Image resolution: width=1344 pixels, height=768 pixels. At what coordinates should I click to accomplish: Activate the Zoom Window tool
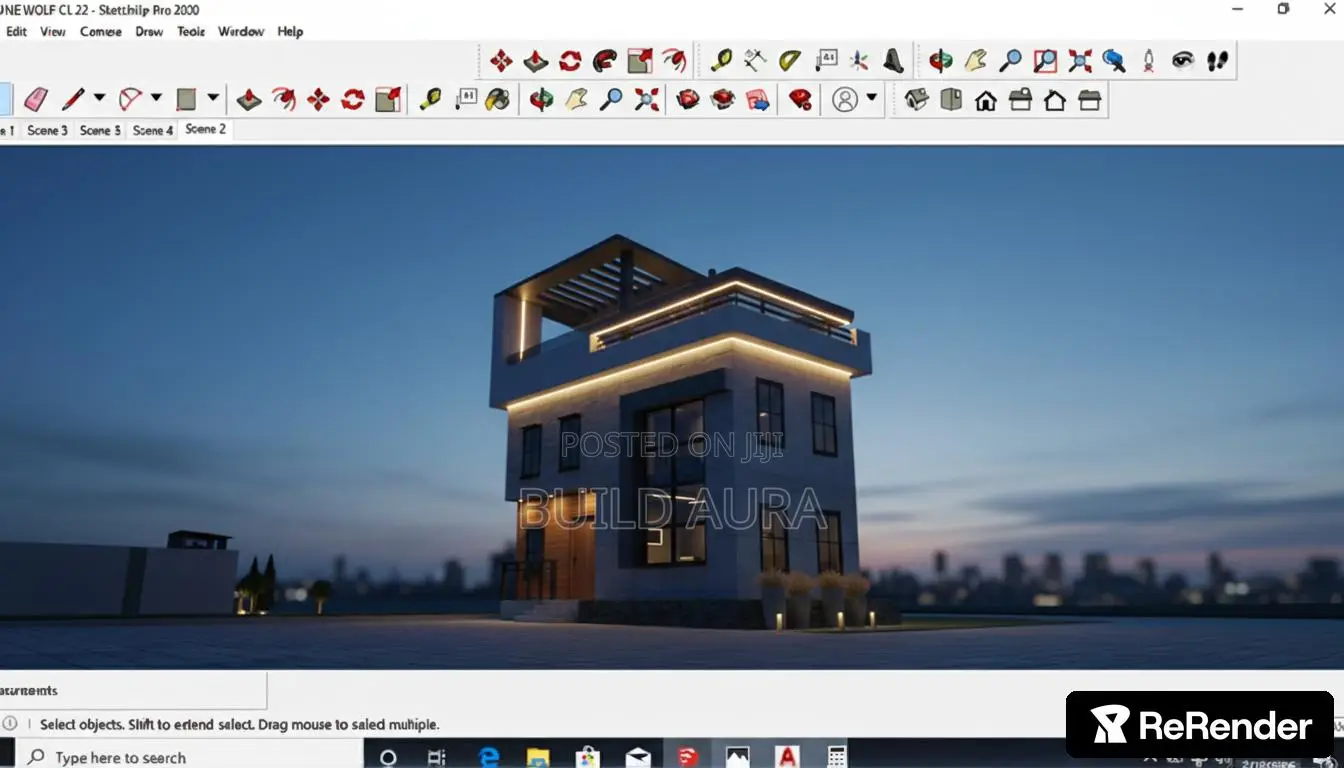[x=1045, y=61]
